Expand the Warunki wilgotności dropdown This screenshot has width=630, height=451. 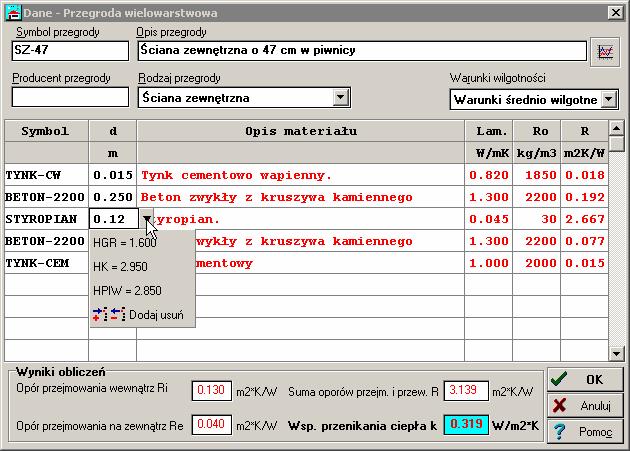pos(609,99)
